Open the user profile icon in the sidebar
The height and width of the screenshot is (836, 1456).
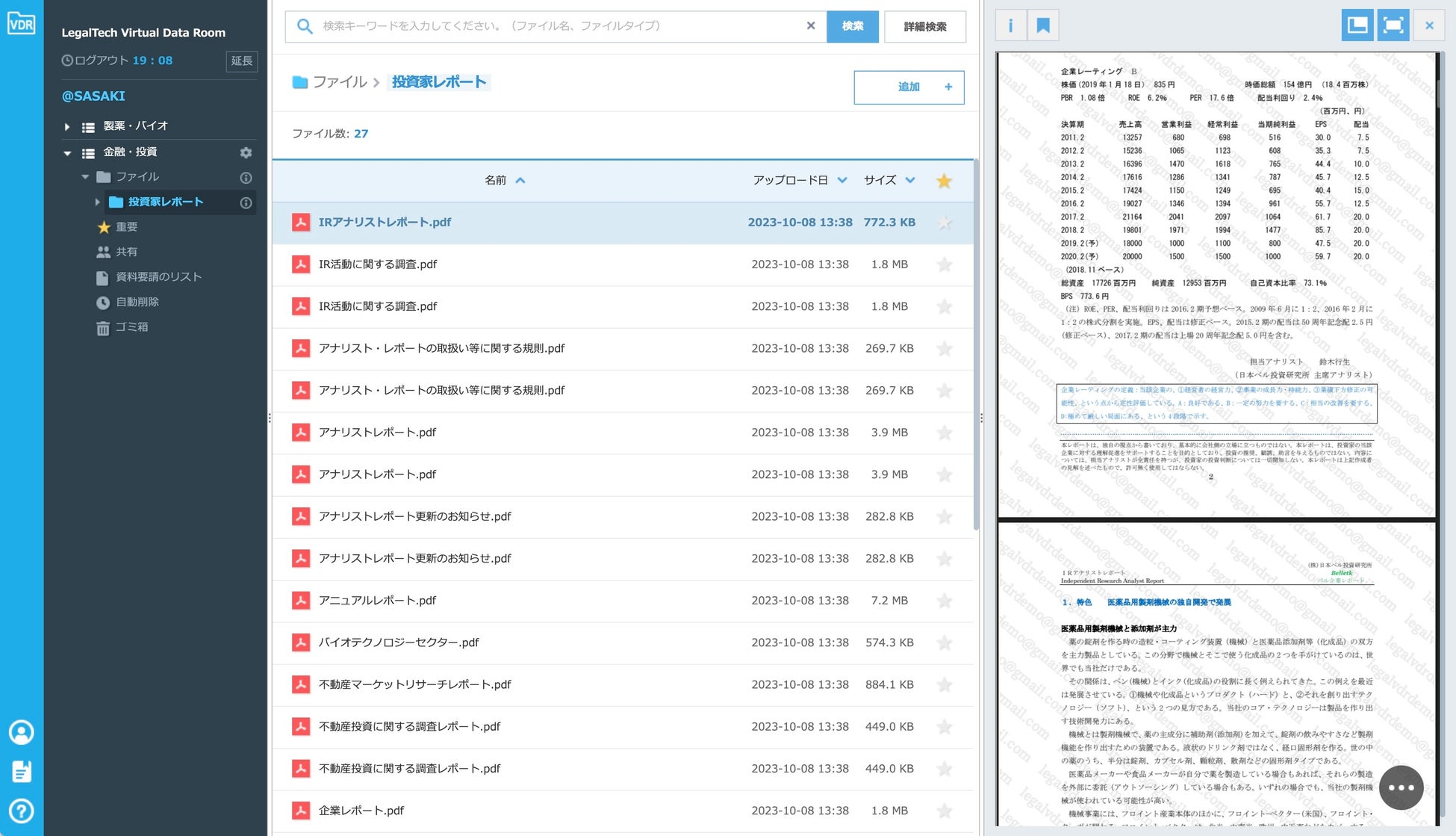[x=21, y=732]
